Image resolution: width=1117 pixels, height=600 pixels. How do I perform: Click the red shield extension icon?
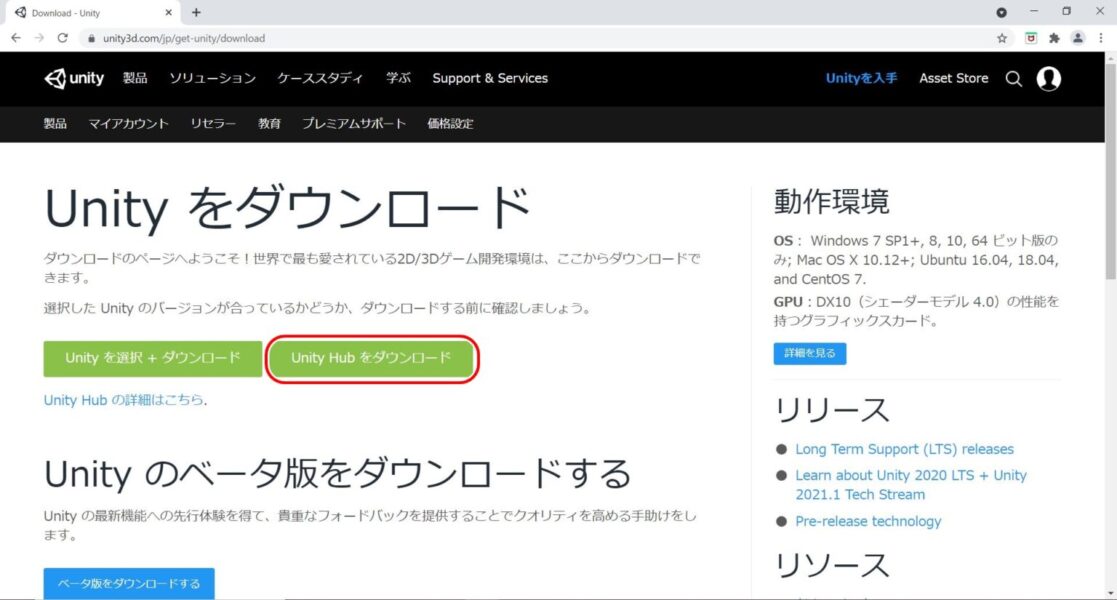[1031, 38]
